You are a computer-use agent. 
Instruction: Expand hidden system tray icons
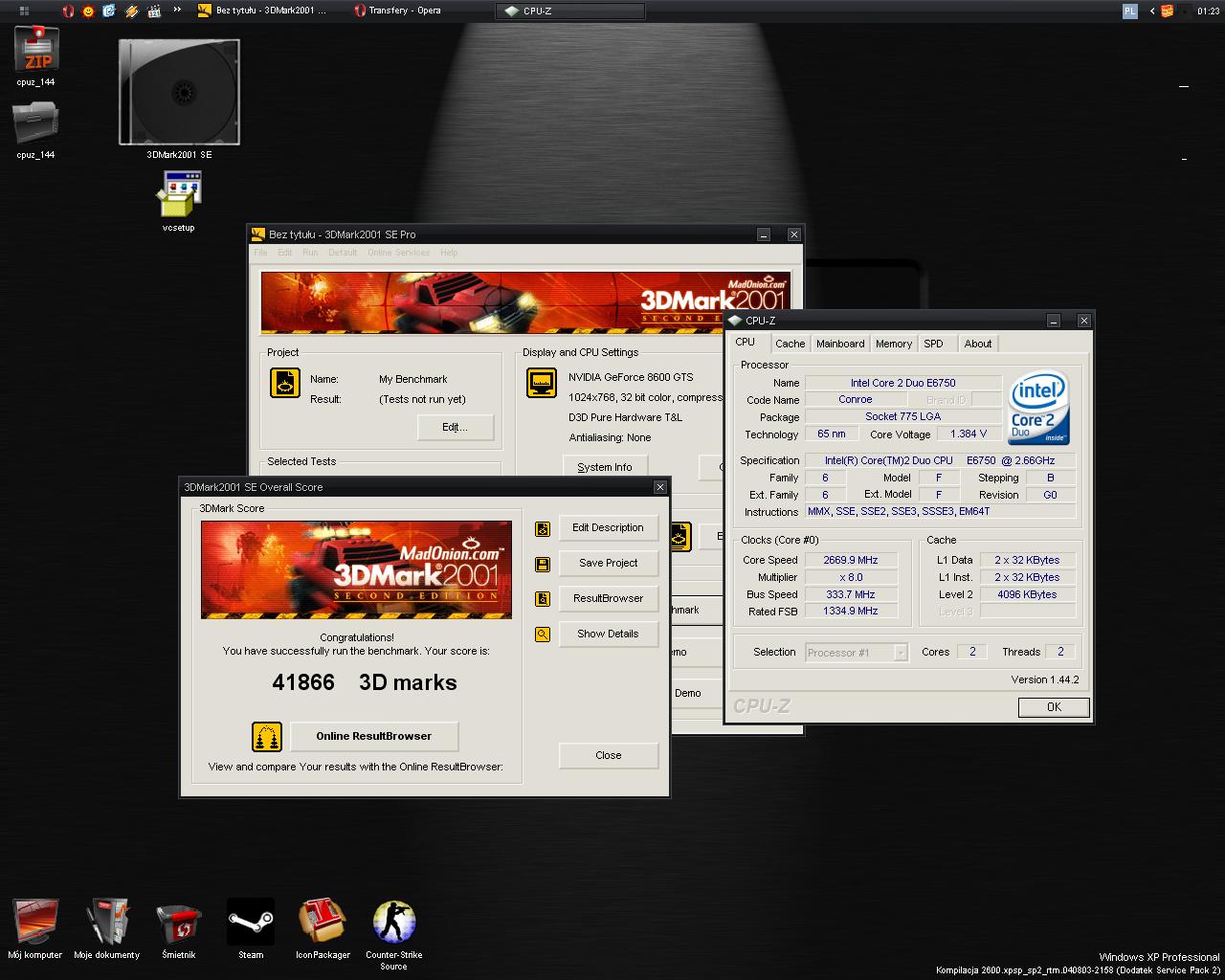(x=1152, y=11)
